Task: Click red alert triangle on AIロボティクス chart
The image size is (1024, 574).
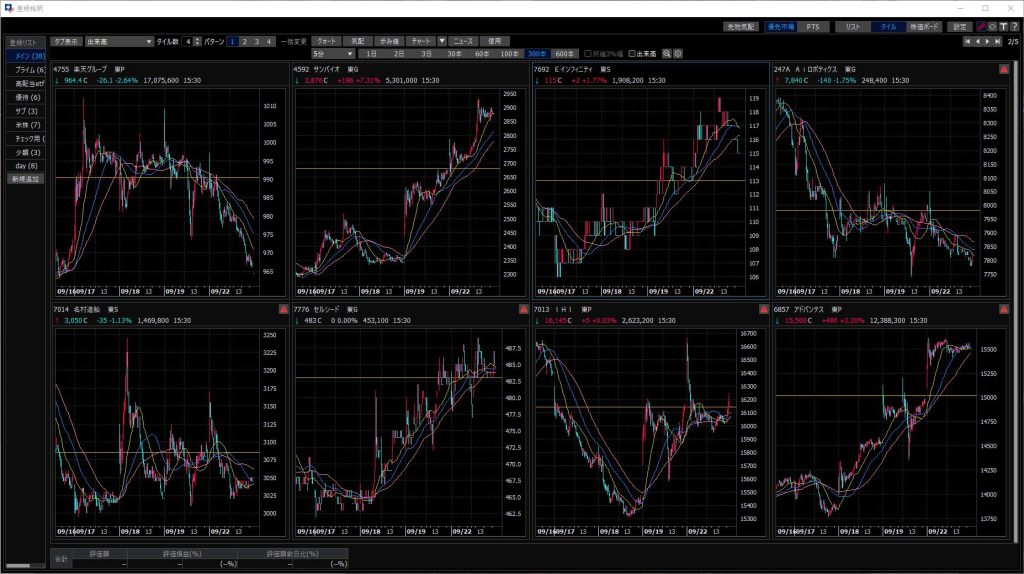Action: click(x=1003, y=69)
